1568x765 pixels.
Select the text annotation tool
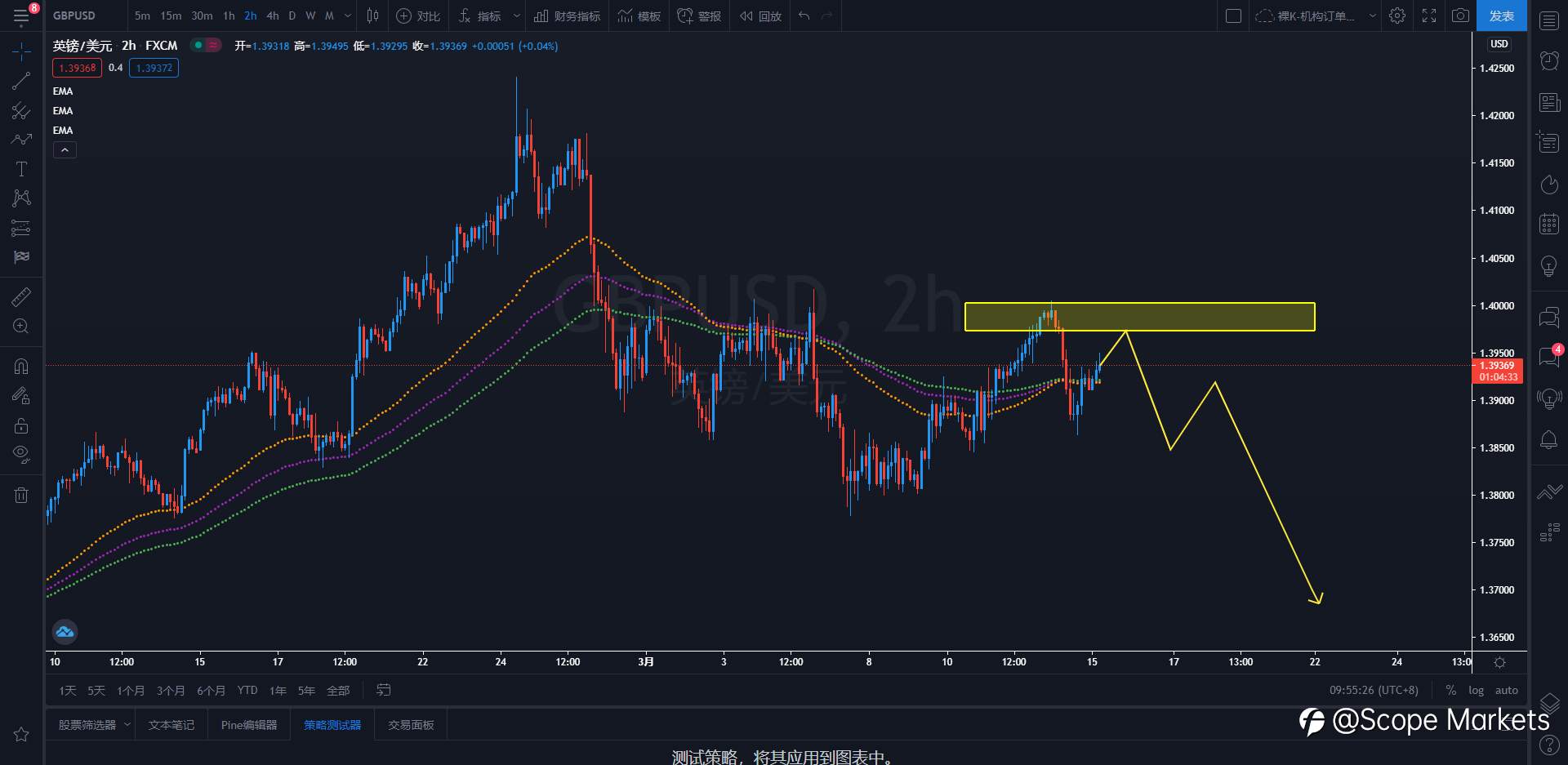(x=22, y=169)
